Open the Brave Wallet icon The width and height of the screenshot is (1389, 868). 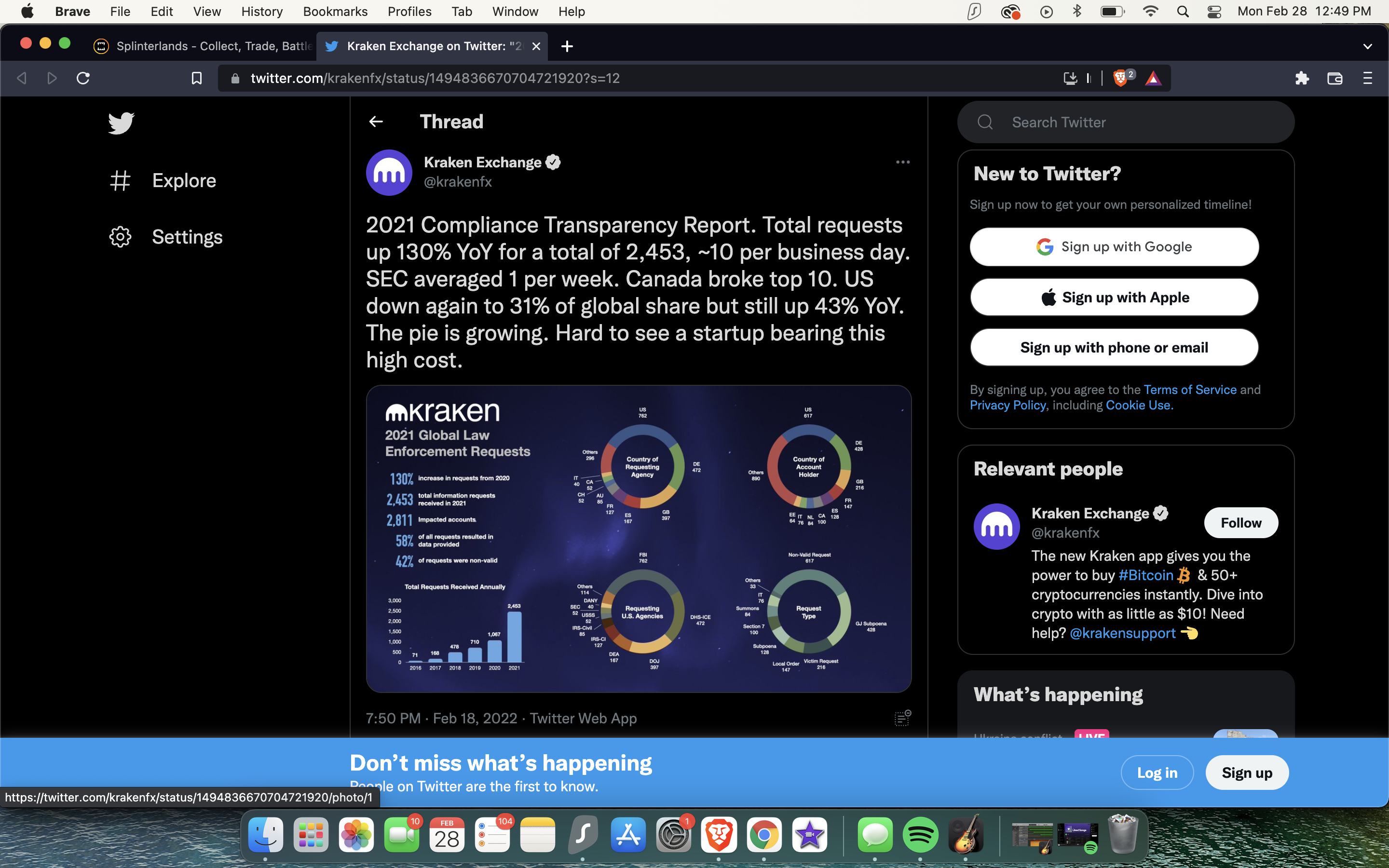point(1335,78)
